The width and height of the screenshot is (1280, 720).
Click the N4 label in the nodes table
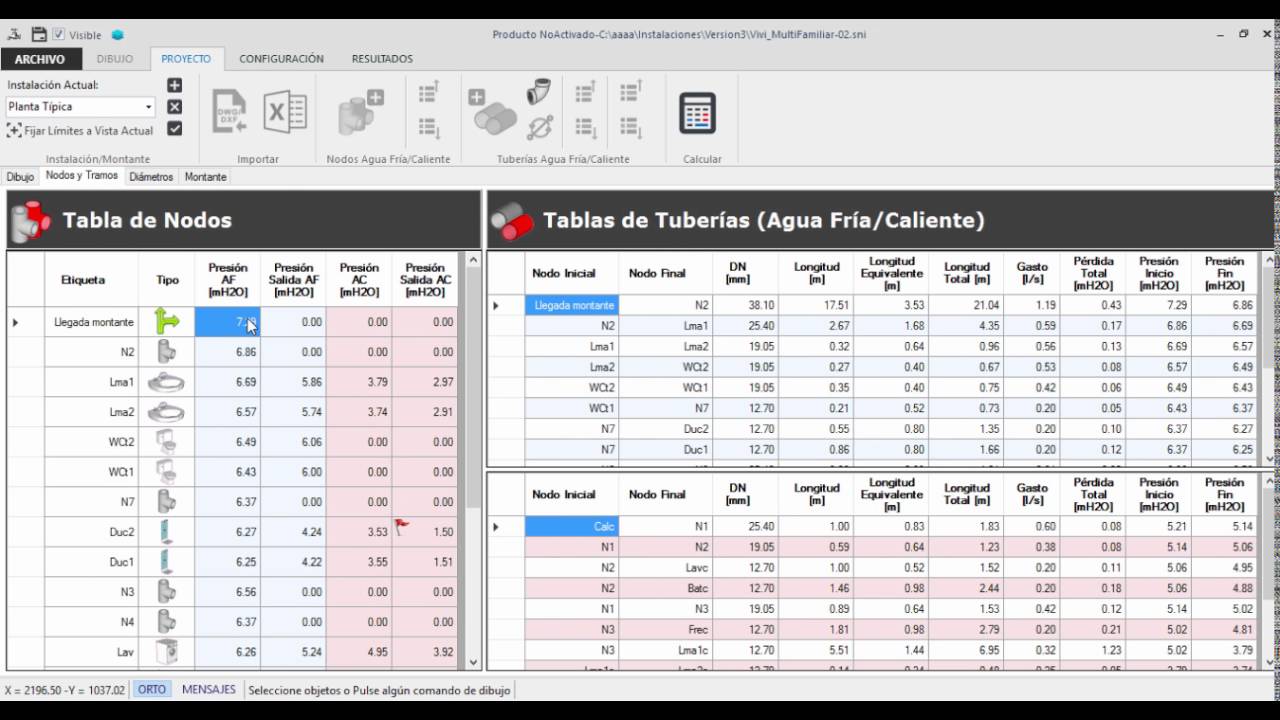click(93, 622)
